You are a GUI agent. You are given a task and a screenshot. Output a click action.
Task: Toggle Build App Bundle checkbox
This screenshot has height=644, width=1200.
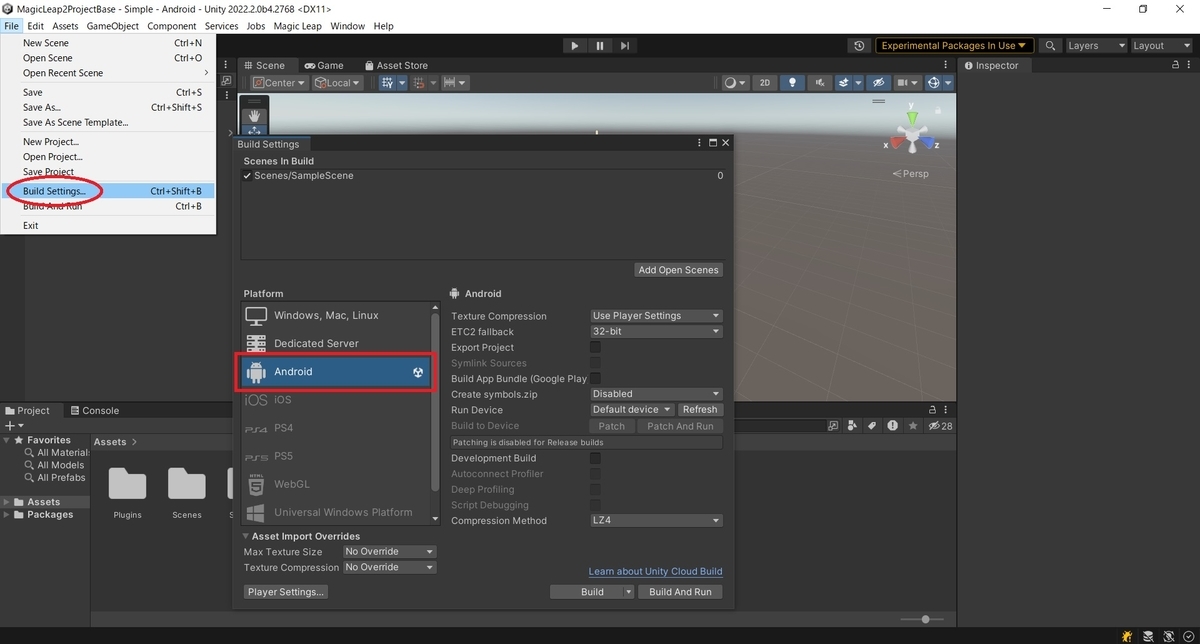click(595, 379)
